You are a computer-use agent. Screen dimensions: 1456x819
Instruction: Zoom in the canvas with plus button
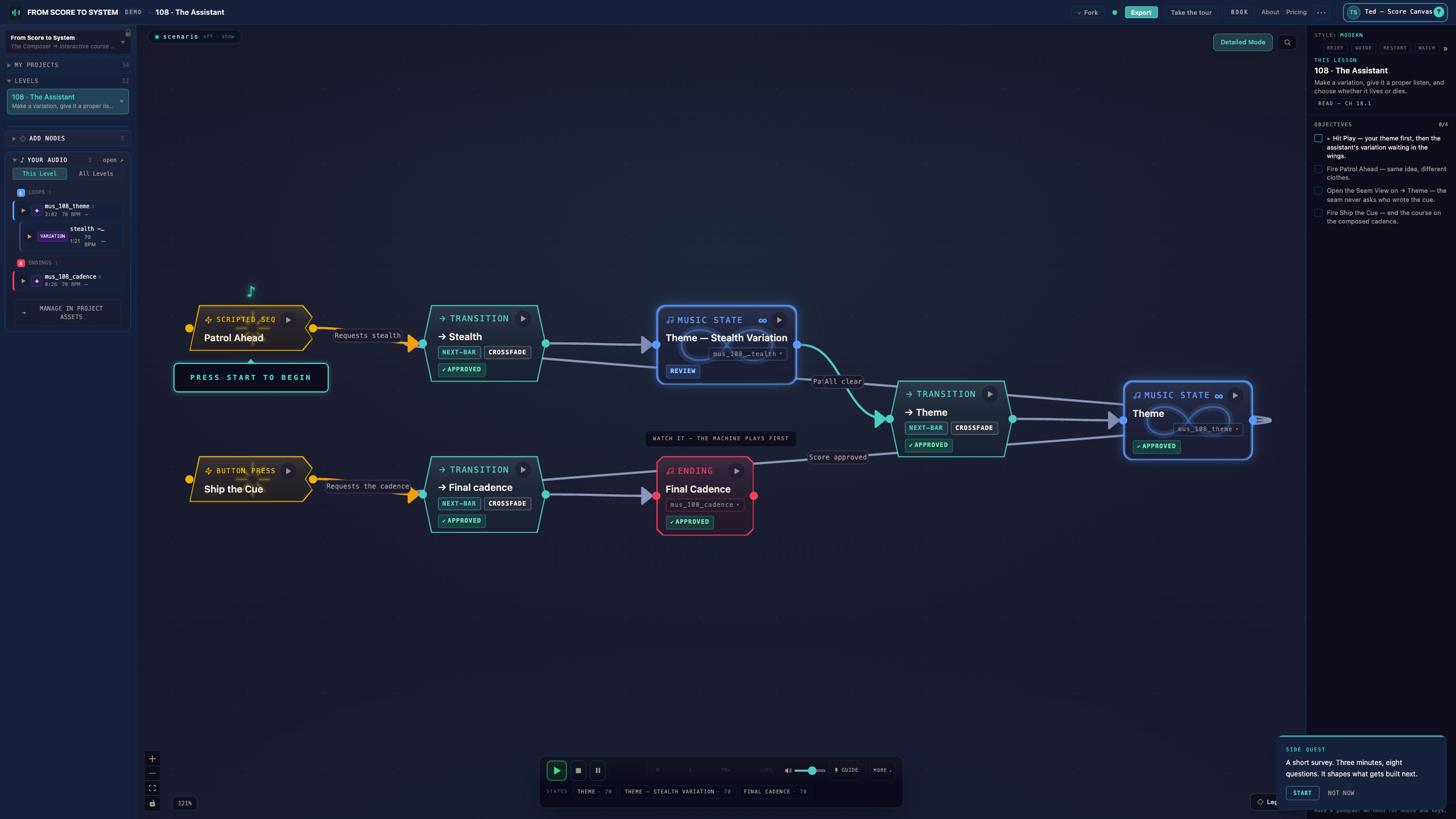coord(152,759)
